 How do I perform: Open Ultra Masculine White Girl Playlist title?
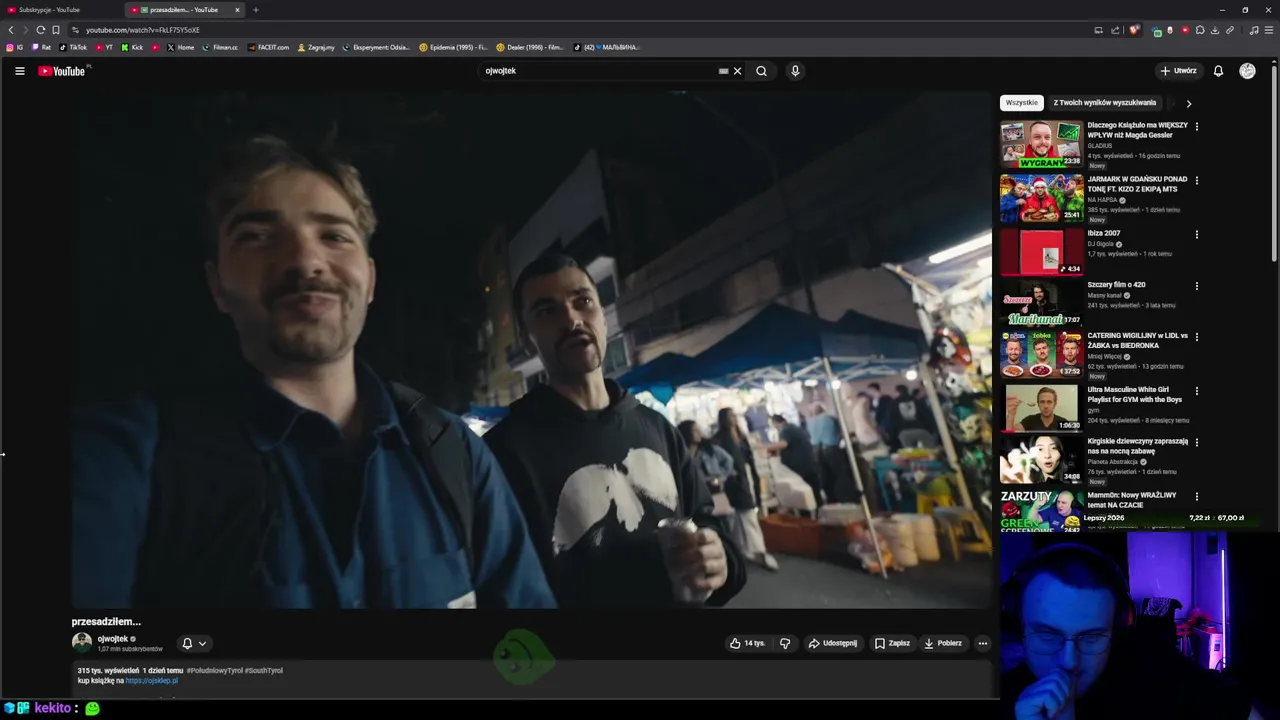(1135, 395)
